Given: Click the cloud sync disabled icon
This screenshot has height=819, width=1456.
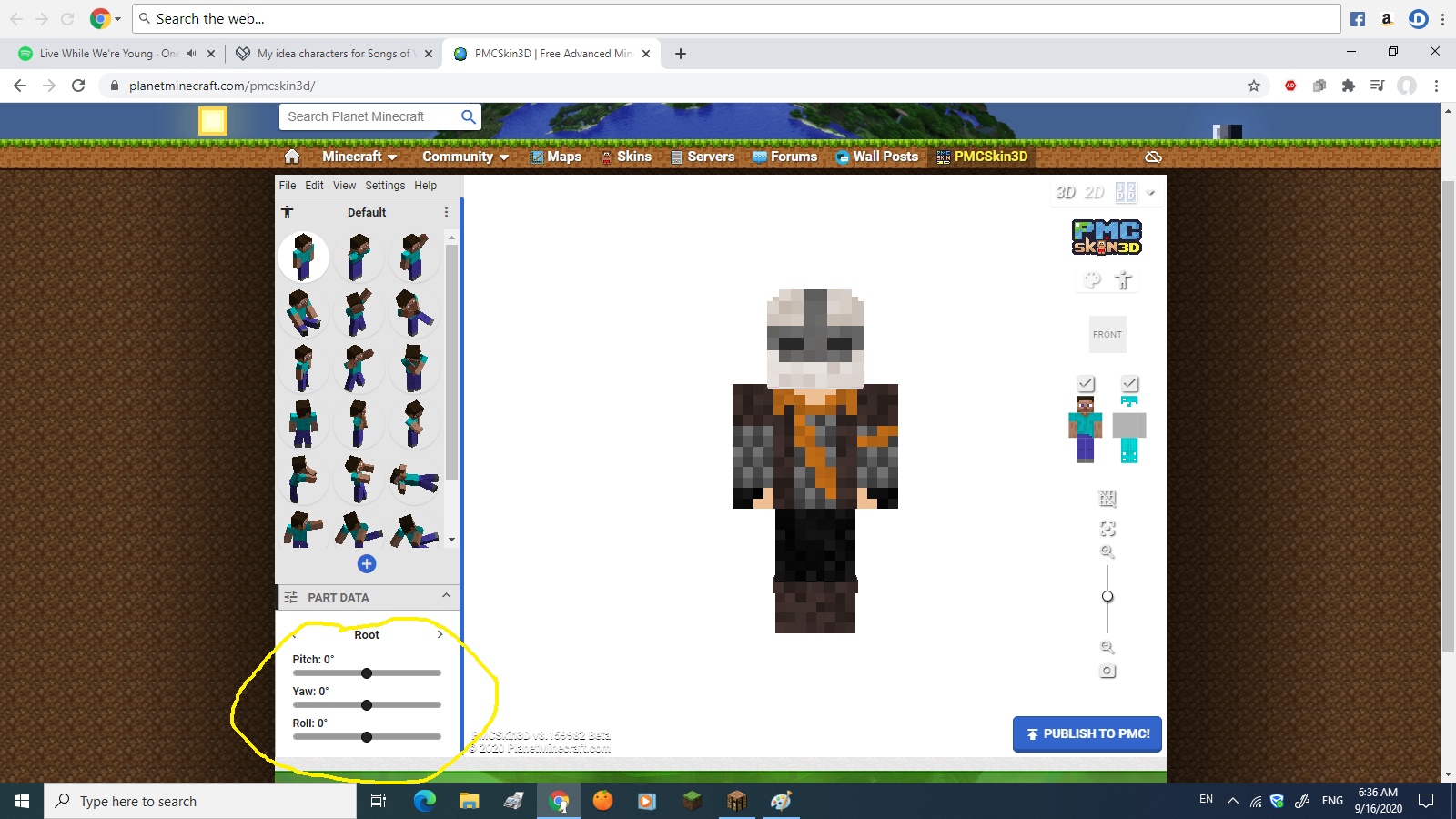Looking at the screenshot, I should click(x=1153, y=157).
